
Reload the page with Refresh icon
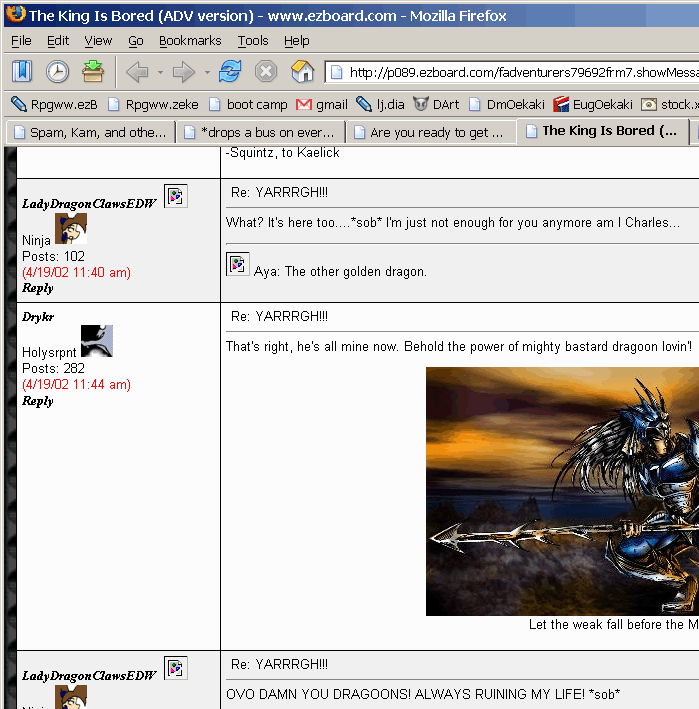point(230,71)
